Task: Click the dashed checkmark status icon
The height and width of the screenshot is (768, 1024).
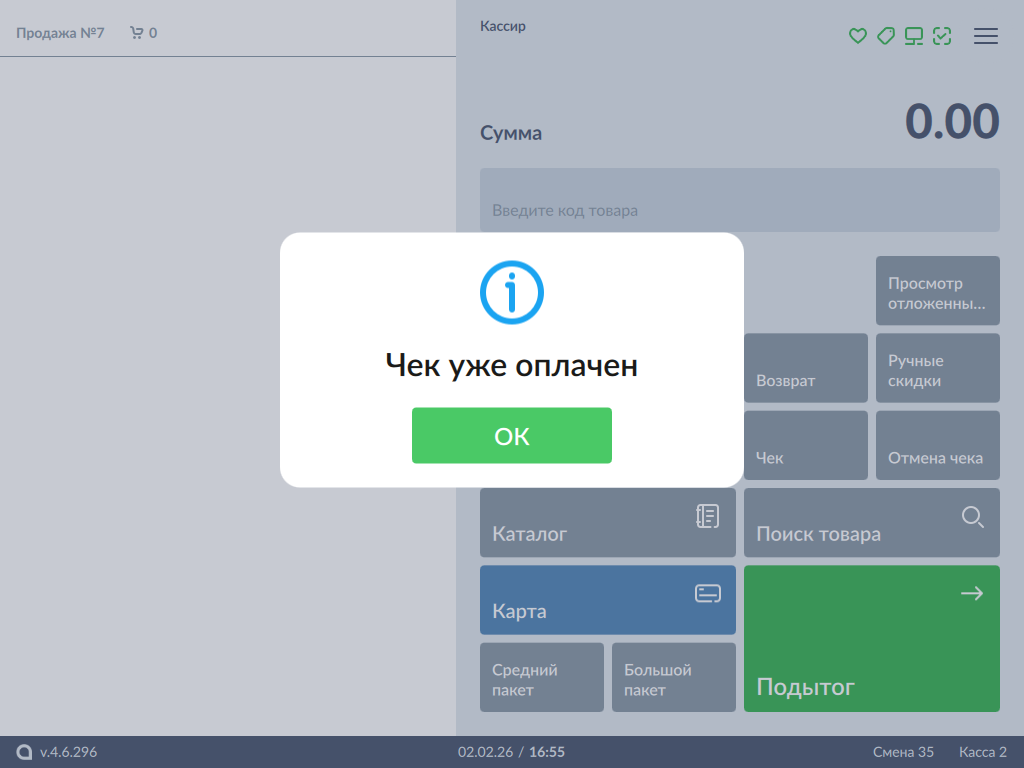Action: tap(941, 36)
